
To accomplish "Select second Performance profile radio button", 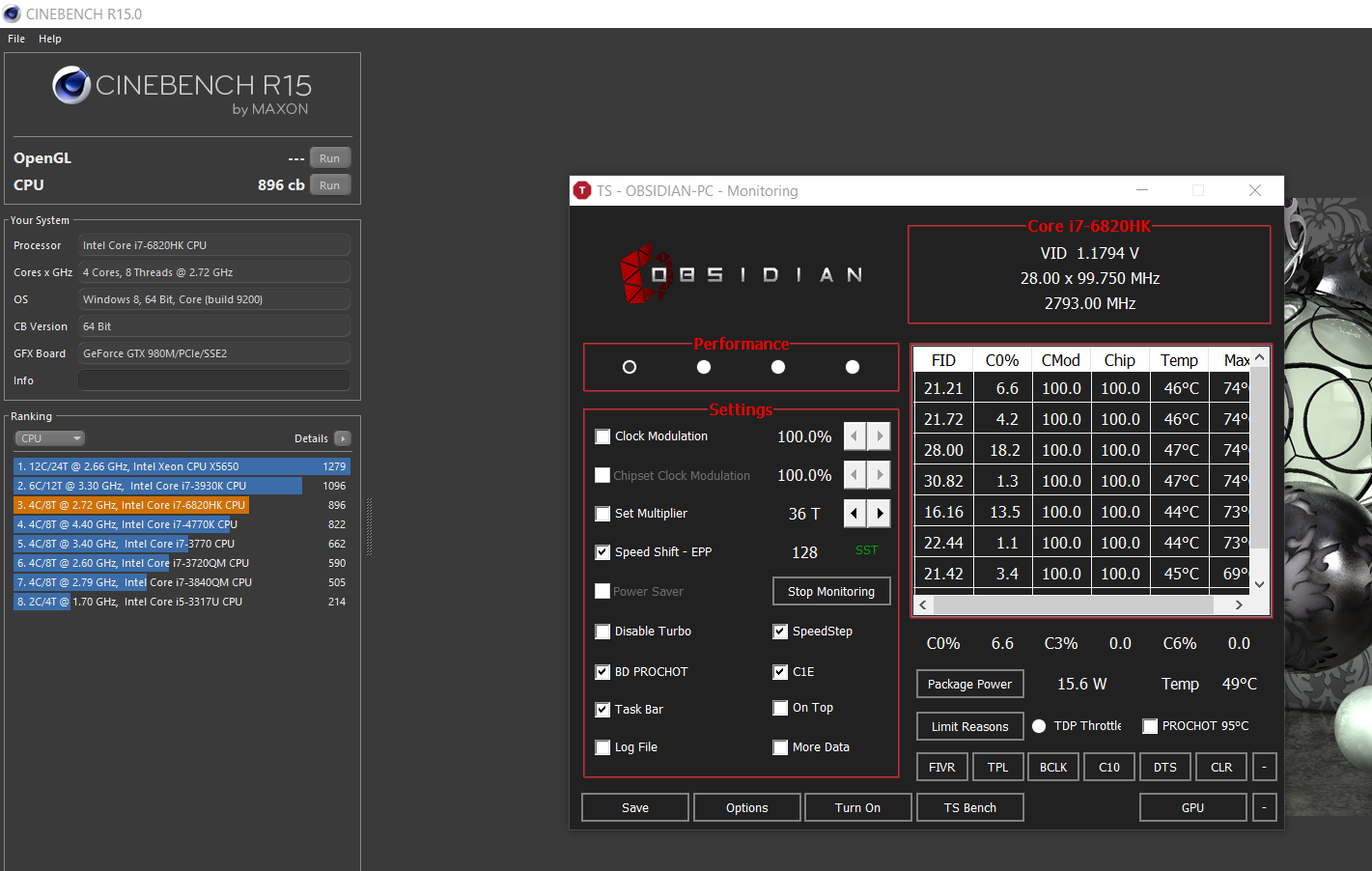I will coord(704,367).
